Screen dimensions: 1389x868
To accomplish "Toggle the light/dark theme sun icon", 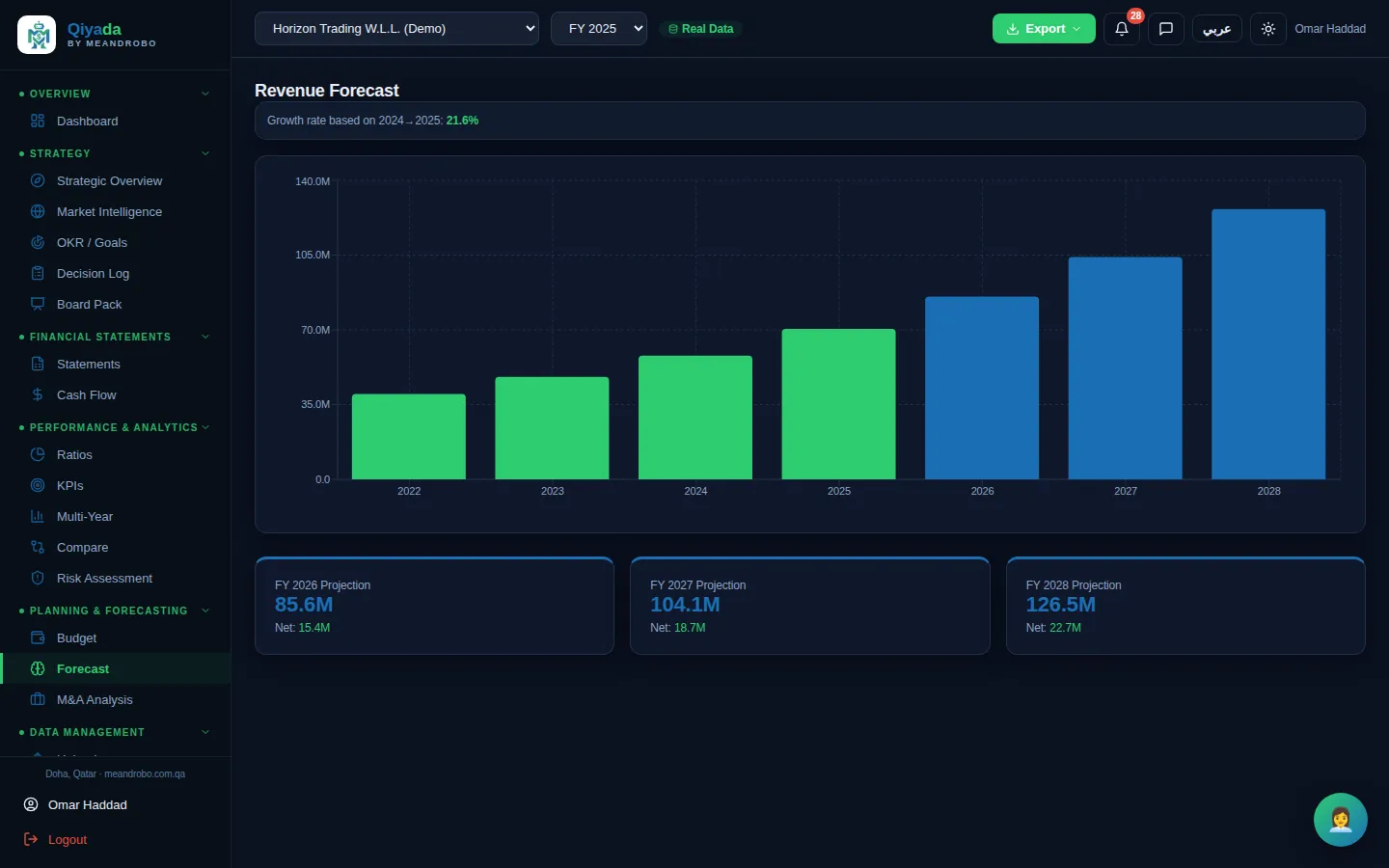I will click(x=1268, y=29).
